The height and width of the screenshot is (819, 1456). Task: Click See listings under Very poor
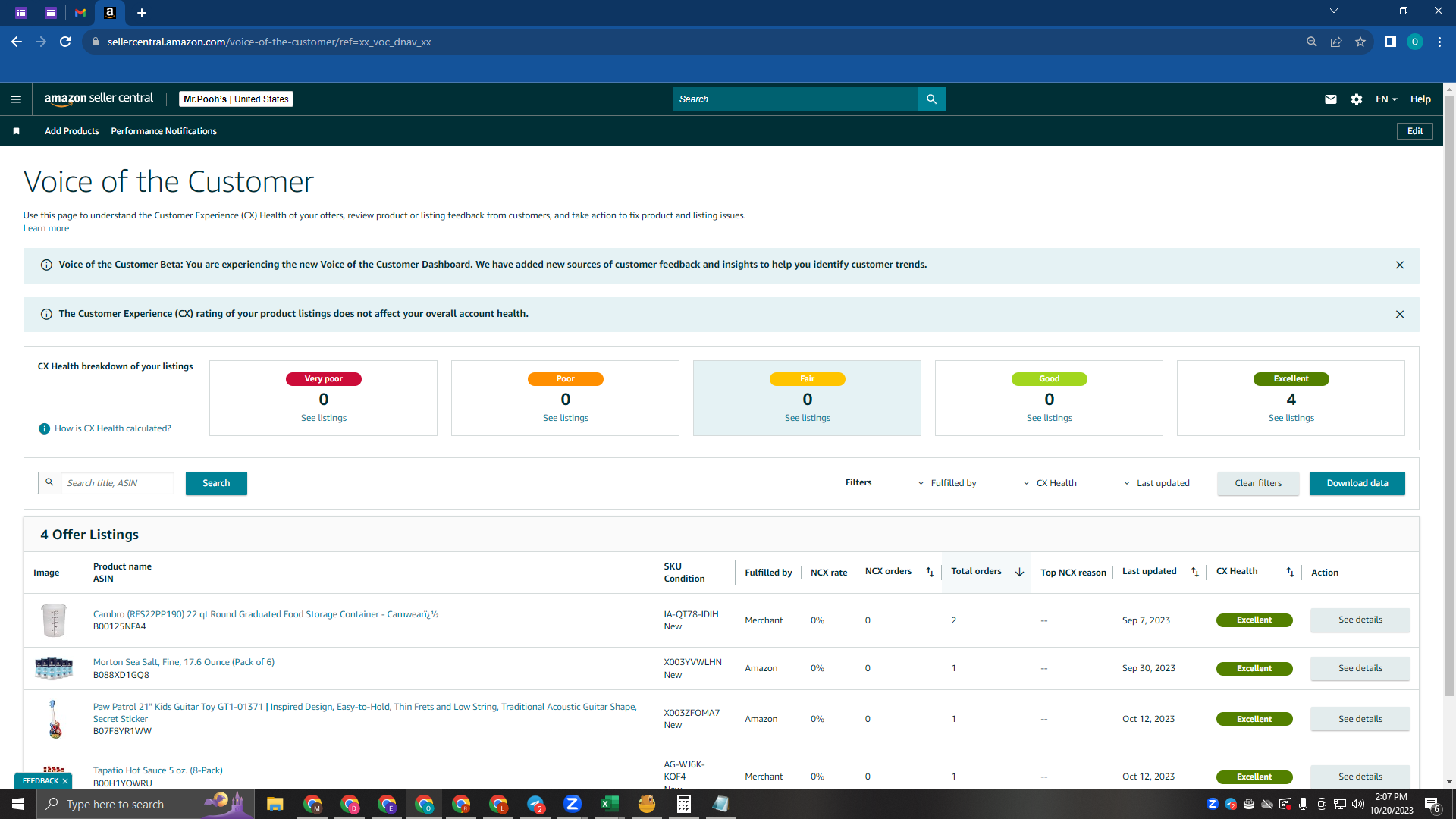[324, 418]
